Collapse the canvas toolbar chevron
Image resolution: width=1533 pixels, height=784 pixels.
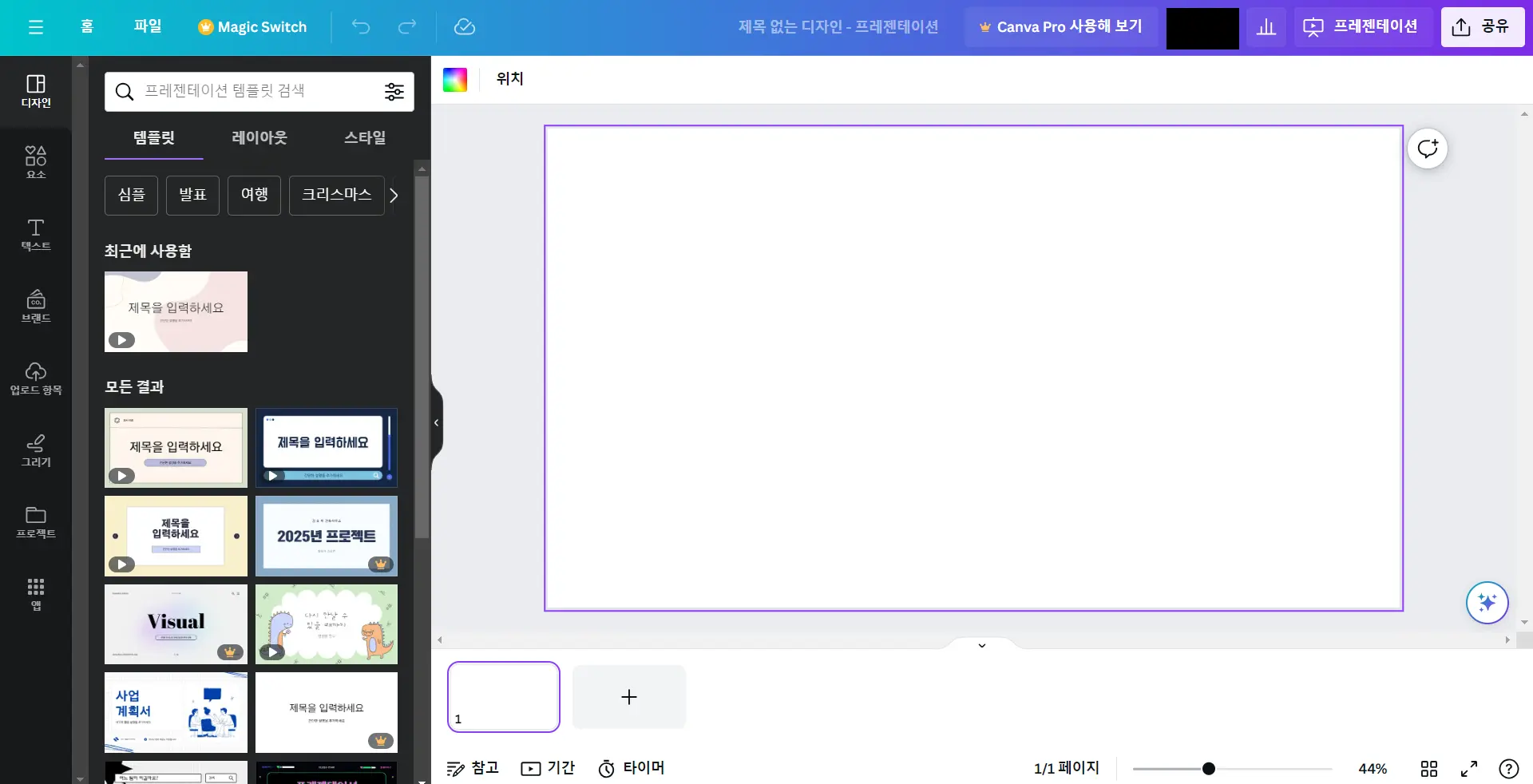(x=980, y=645)
